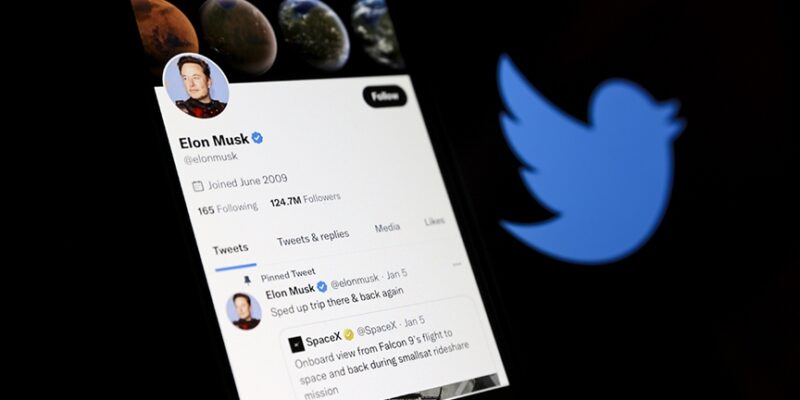
Task: Click the gold verified badge next to SpaceX
Action: pos(348,335)
